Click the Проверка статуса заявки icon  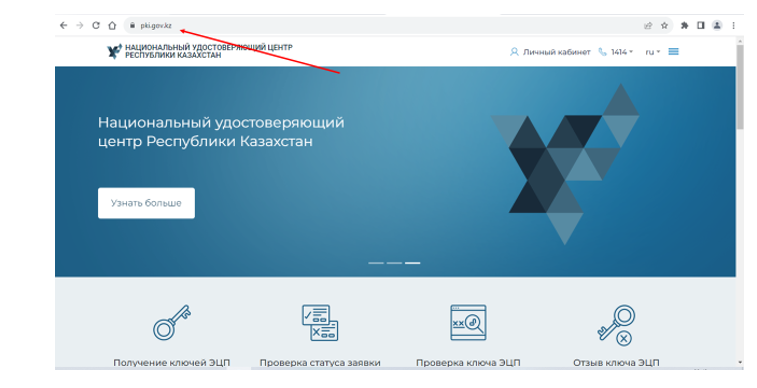coord(320,322)
